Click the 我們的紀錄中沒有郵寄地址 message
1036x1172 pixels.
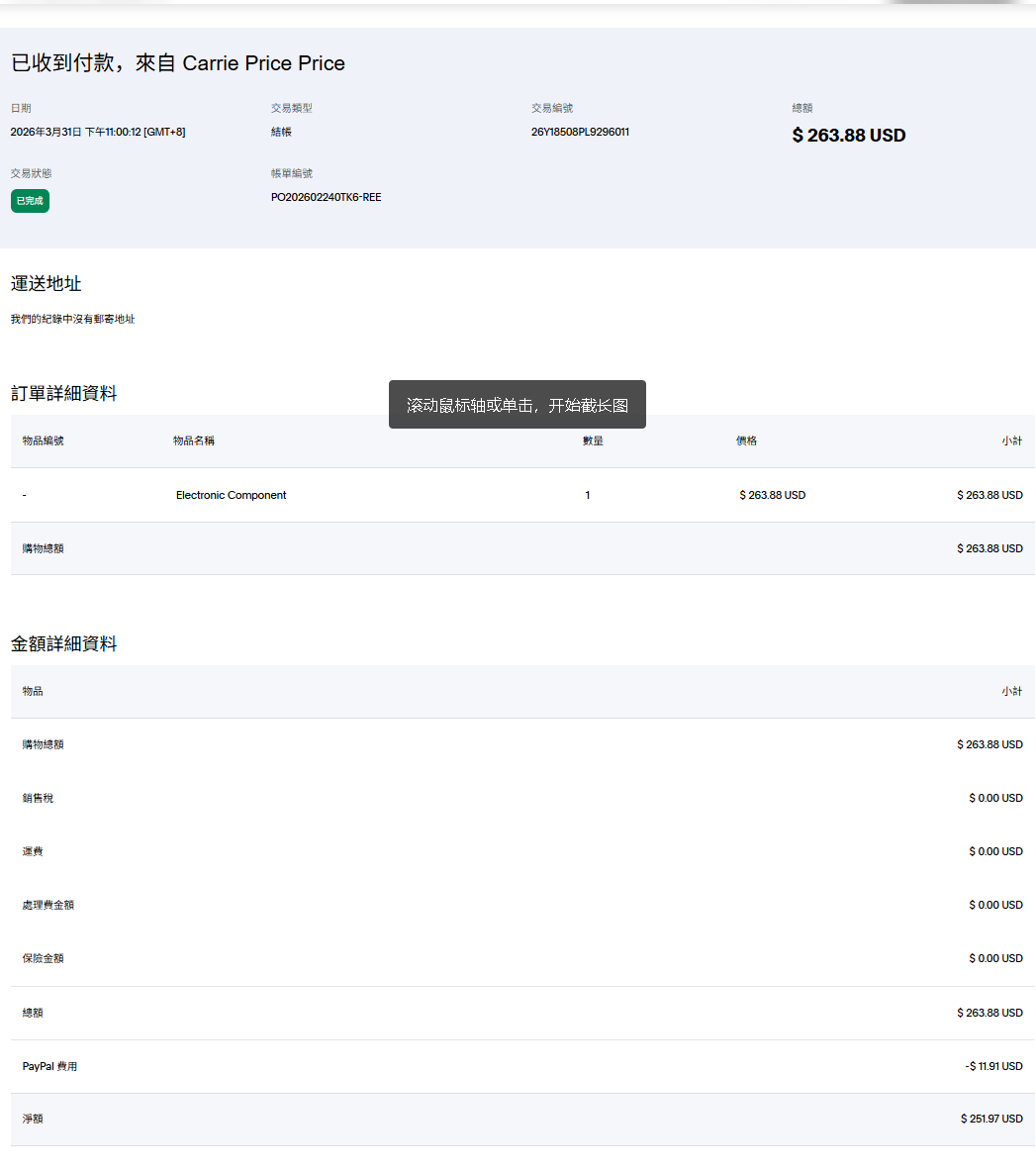click(72, 319)
